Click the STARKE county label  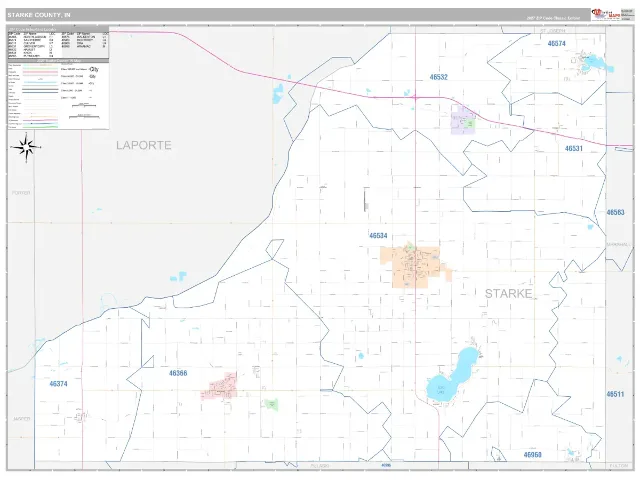[x=509, y=293]
